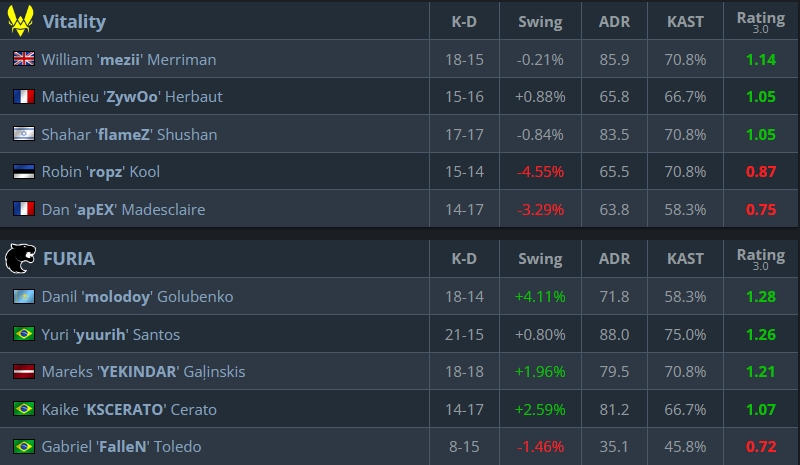Sort Vitality table by K-D column
800x465 pixels.
pyautogui.click(x=464, y=21)
